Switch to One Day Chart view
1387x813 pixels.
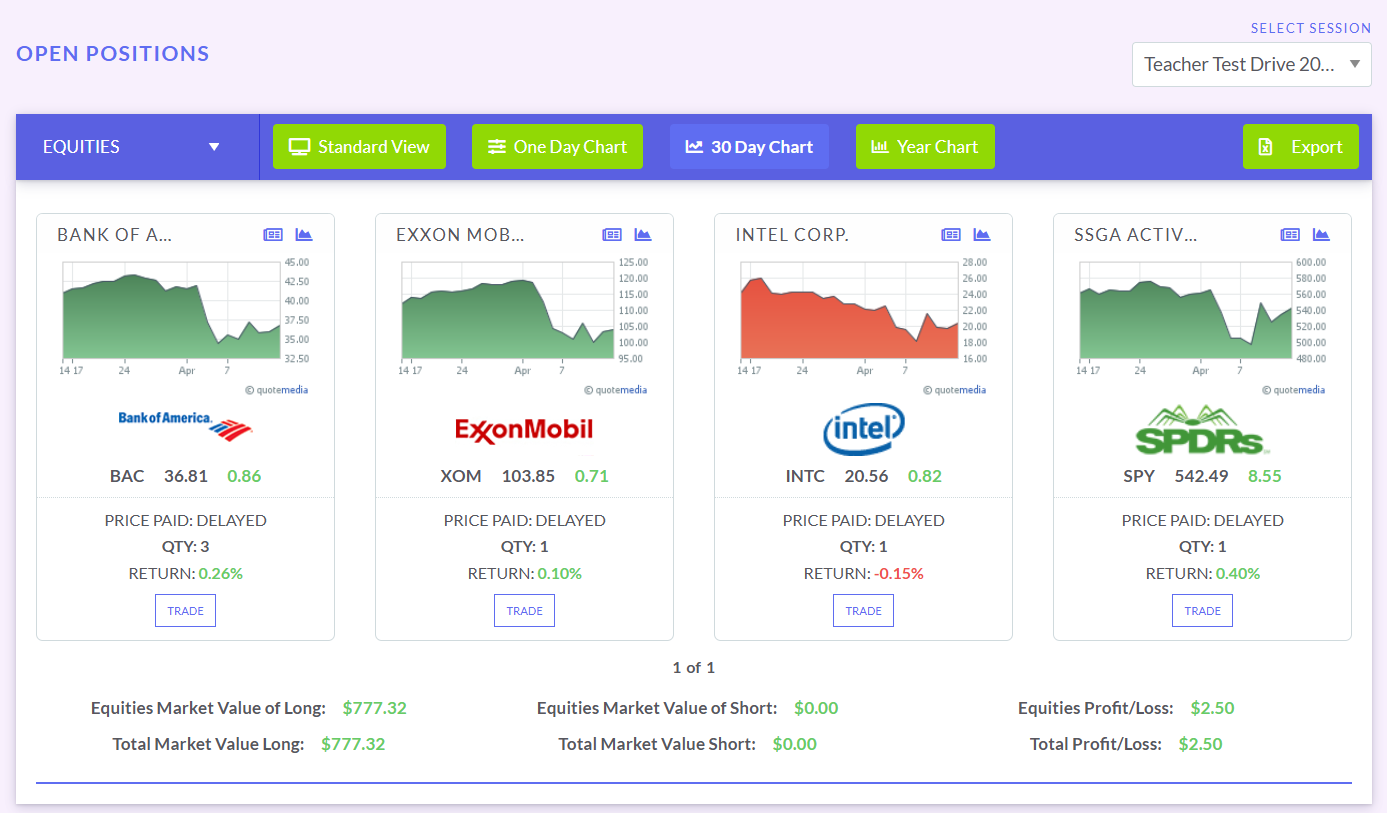tap(557, 147)
